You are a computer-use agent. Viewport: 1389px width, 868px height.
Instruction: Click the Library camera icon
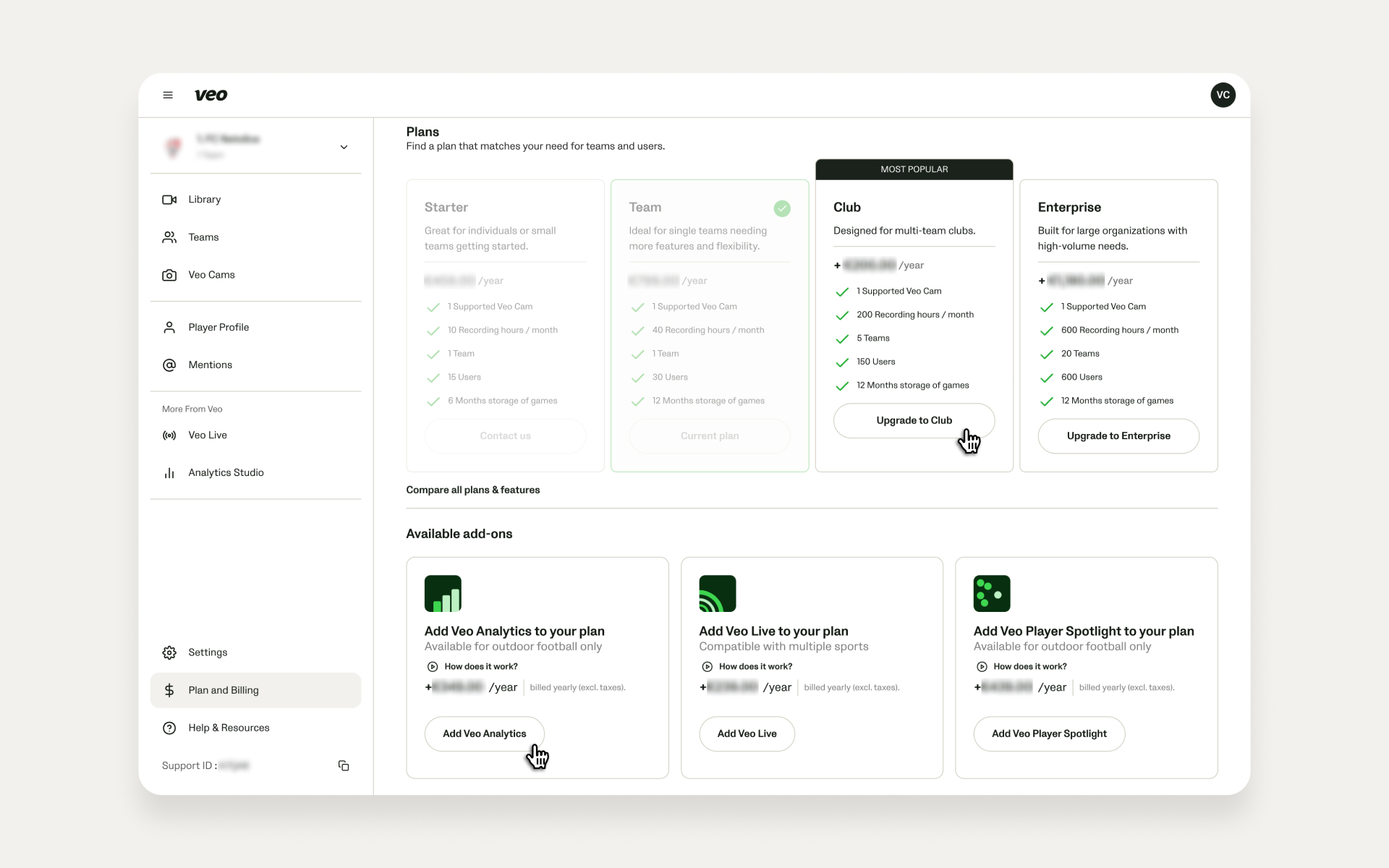pyautogui.click(x=169, y=200)
